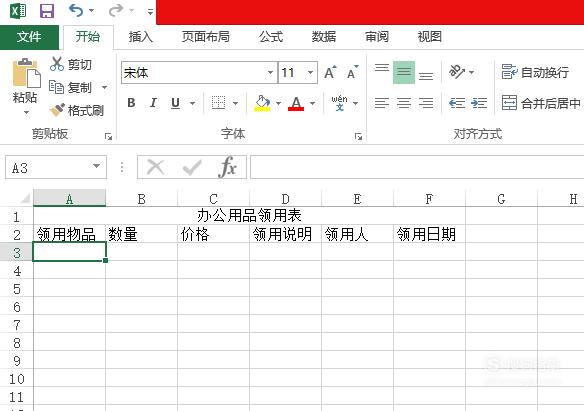Open the font color dropdown arrow

(312, 103)
